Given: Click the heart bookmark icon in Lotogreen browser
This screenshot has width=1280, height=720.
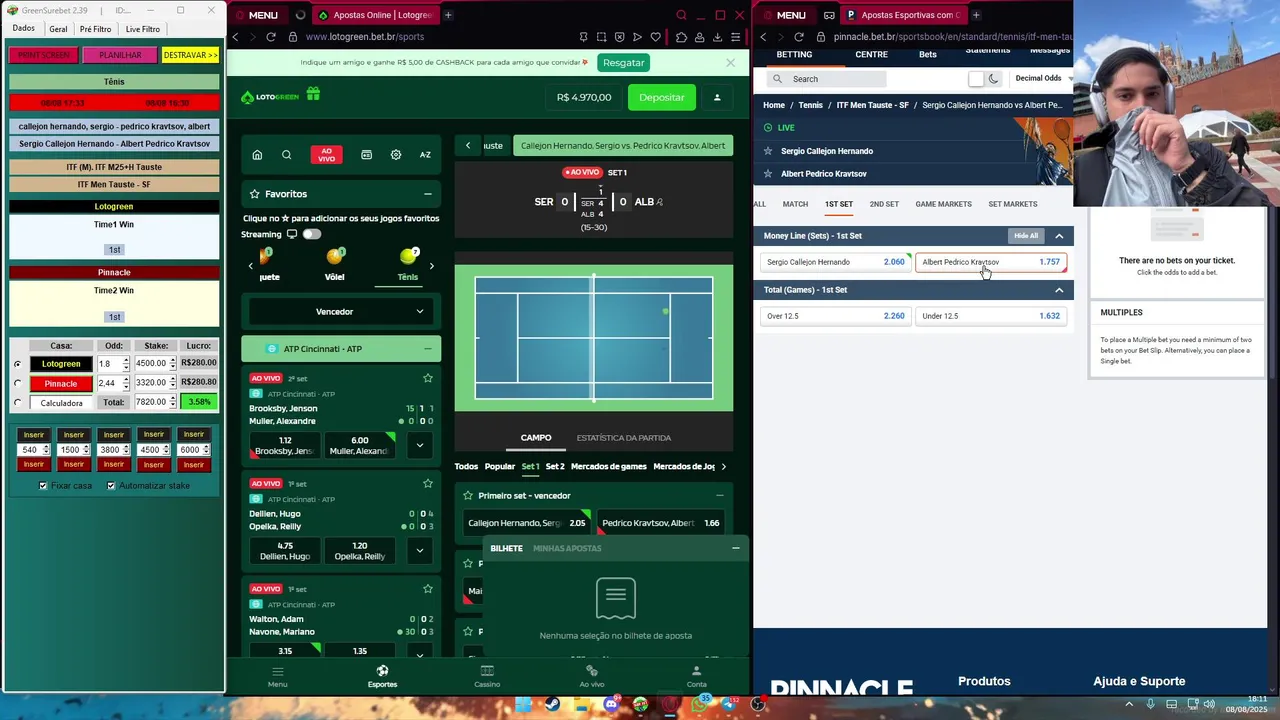Looking at the screenshot, I should [655, 37].
